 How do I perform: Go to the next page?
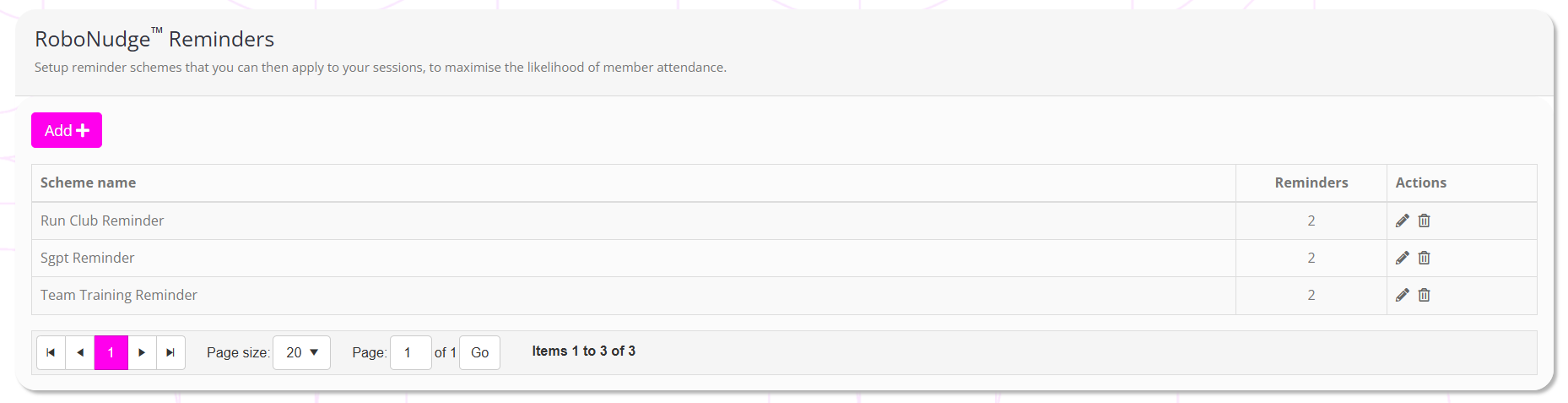[x=142, y=352]
